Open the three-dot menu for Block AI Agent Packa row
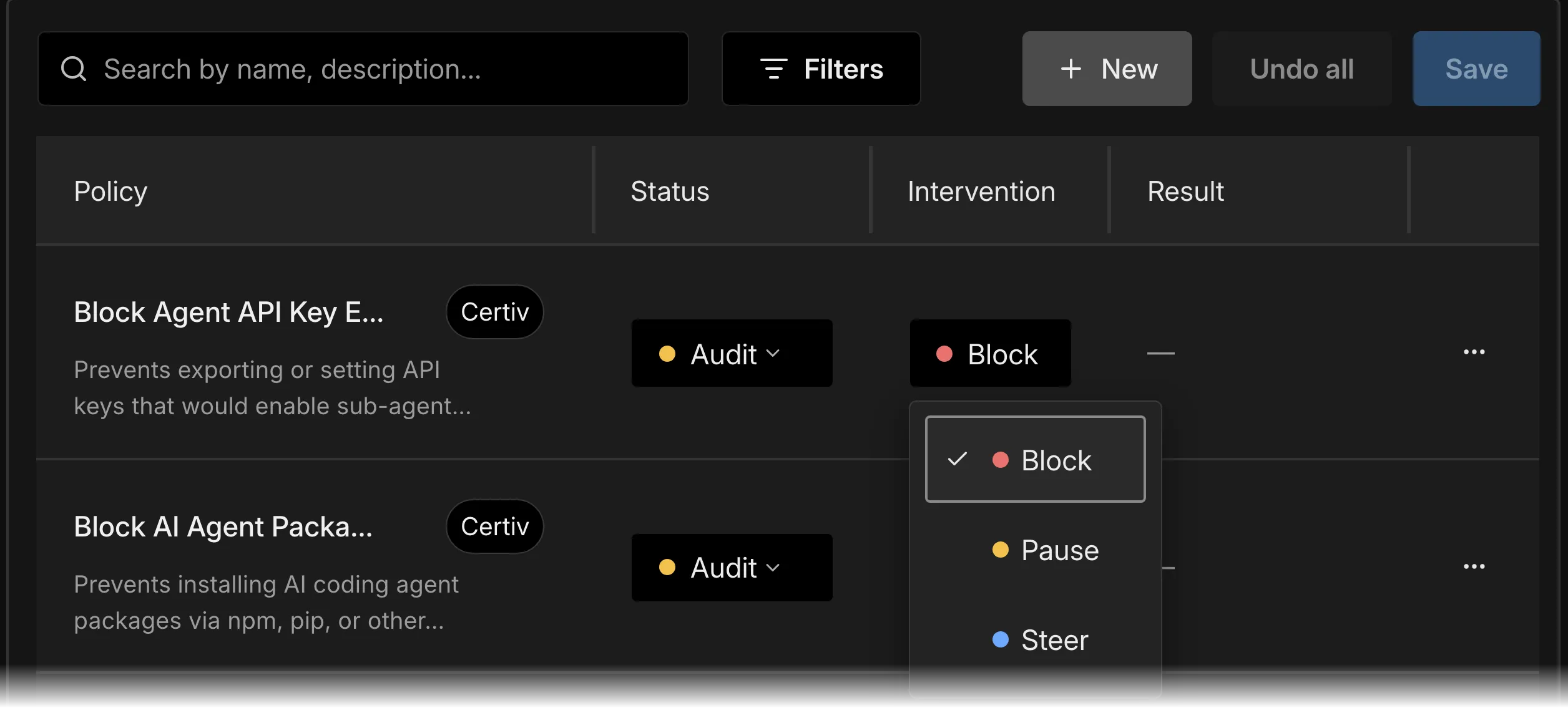 1474,567
